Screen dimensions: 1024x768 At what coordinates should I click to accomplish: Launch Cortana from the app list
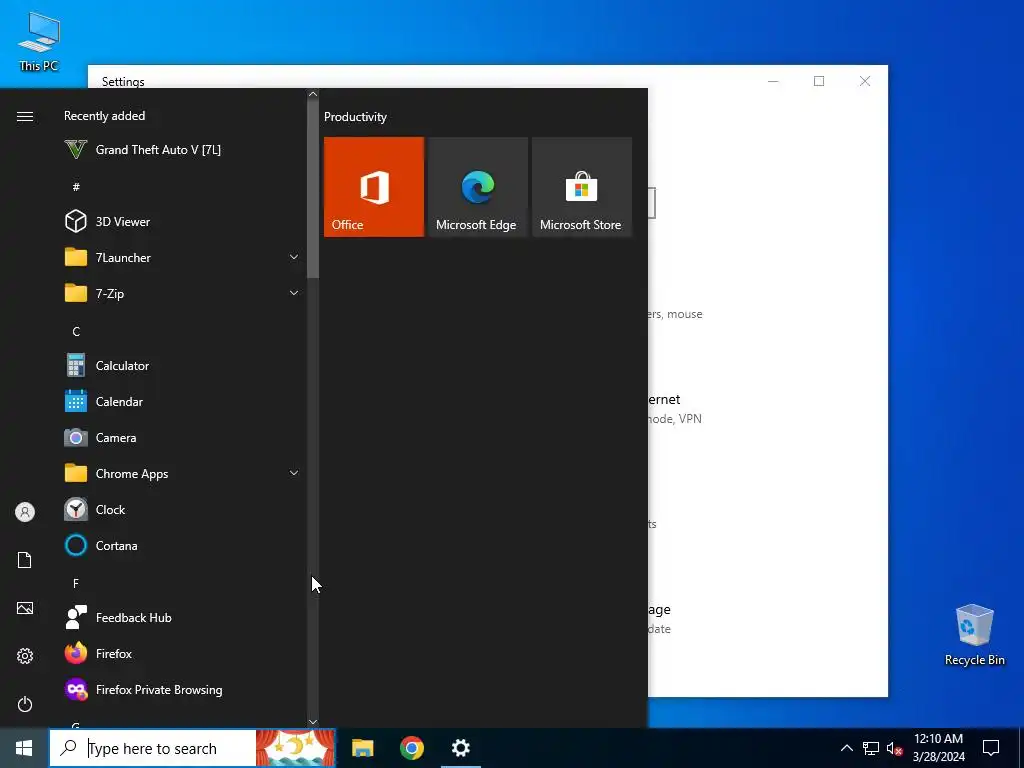click(183, 545)
